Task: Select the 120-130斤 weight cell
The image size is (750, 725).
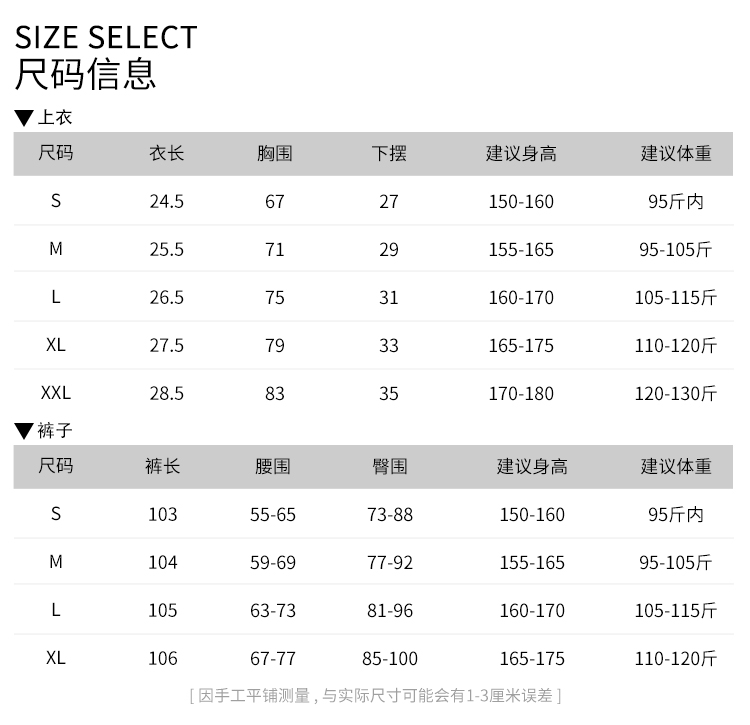Action: click(x=676, y=394)
